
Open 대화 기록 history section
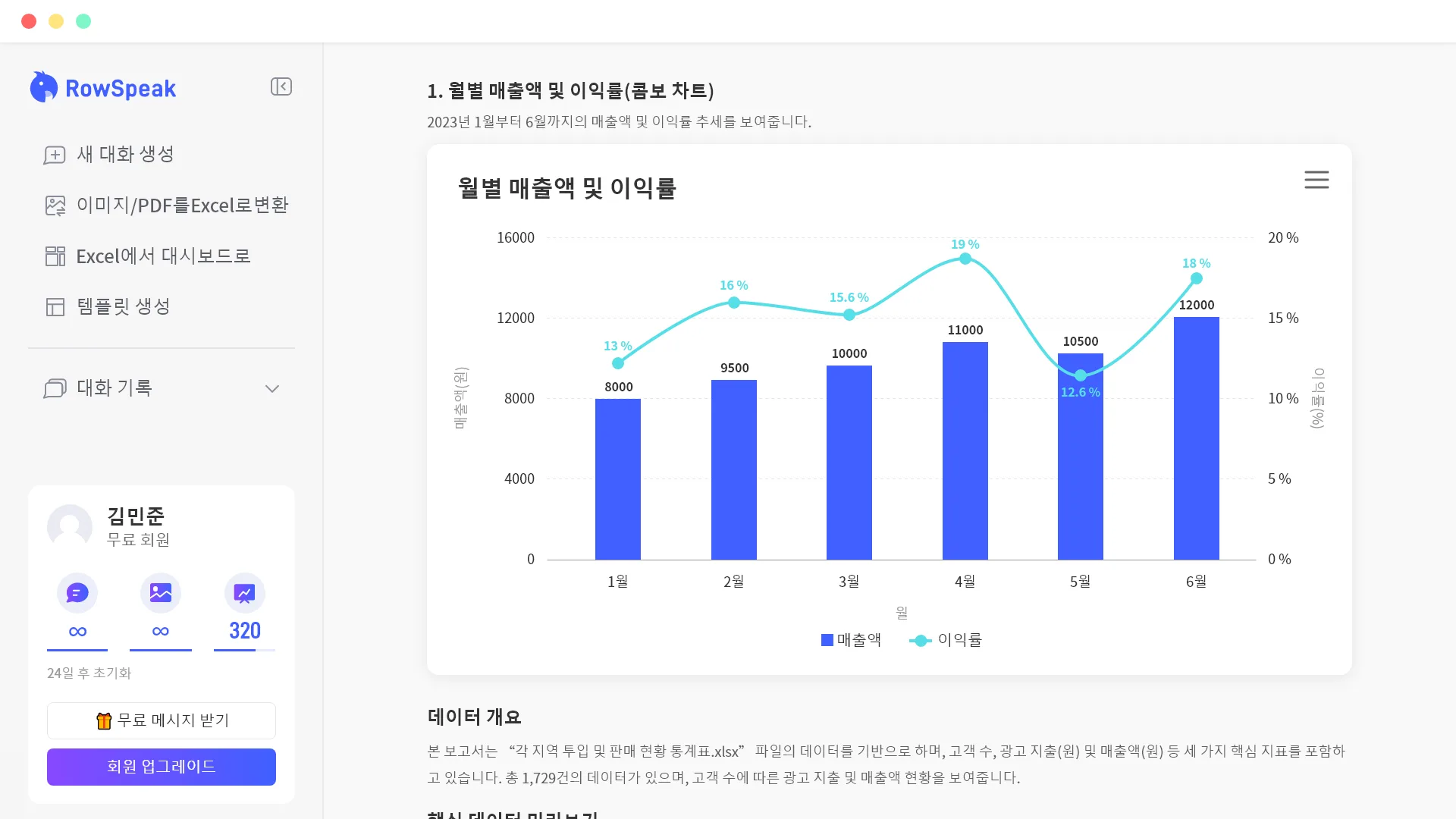(115, 388)
